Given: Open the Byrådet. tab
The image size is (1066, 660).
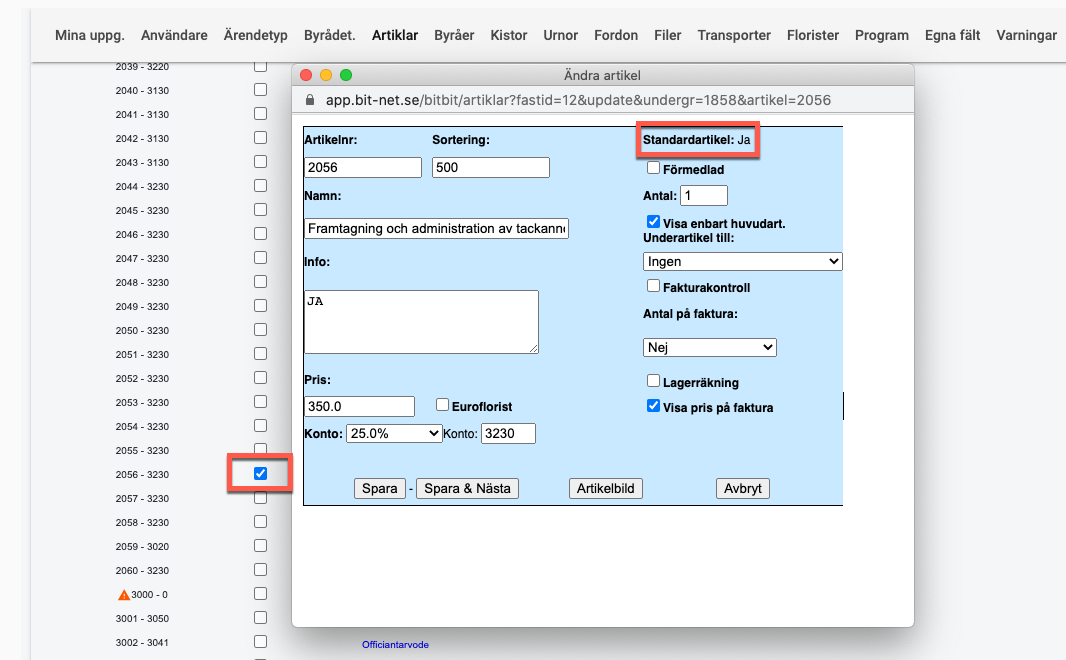Looking at the screenshot, I should (330, 35).
